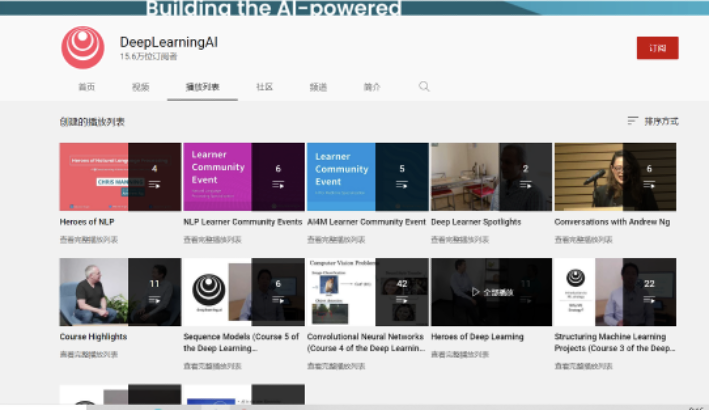This screenshot has width=710, height=410.
Task: View full playlist under AI4M Learner Community Event
Action: click(x=336, y=239)
